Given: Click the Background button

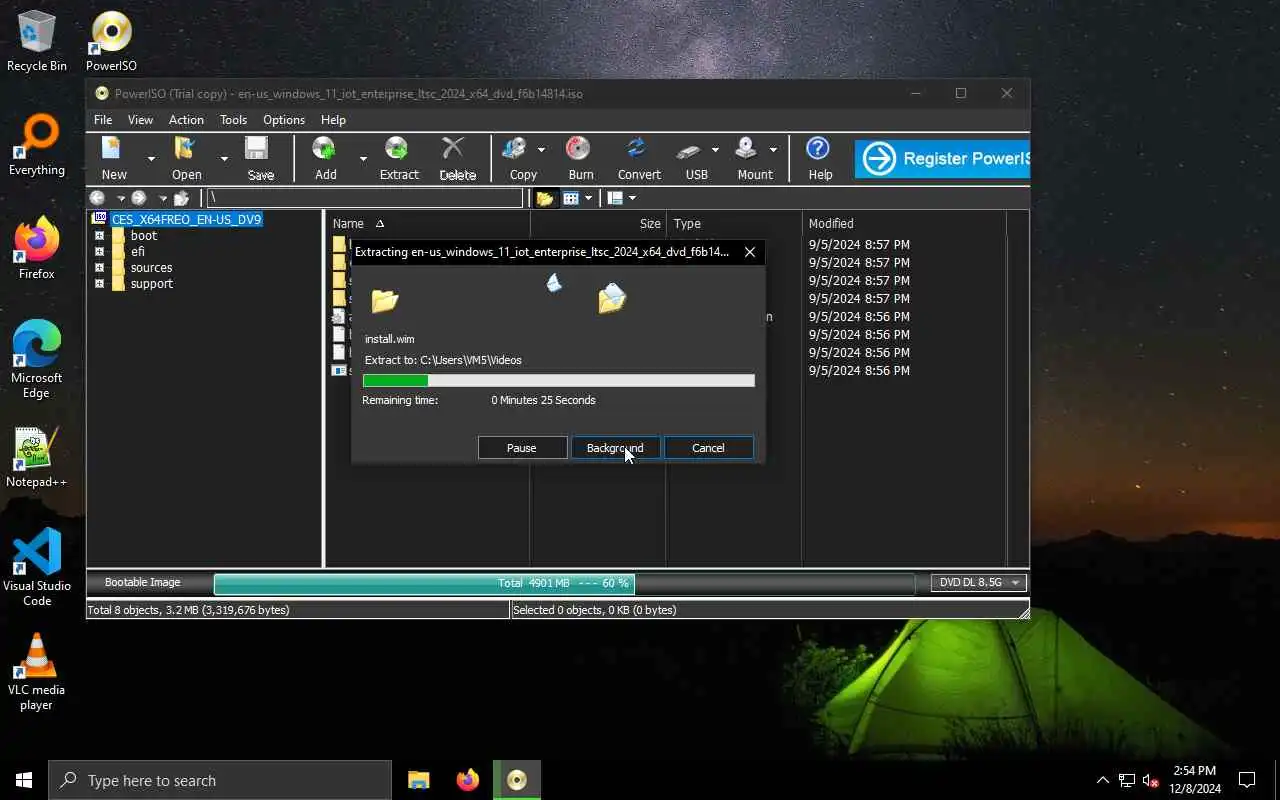Looking at the screenshot, I should pos(615,448).
